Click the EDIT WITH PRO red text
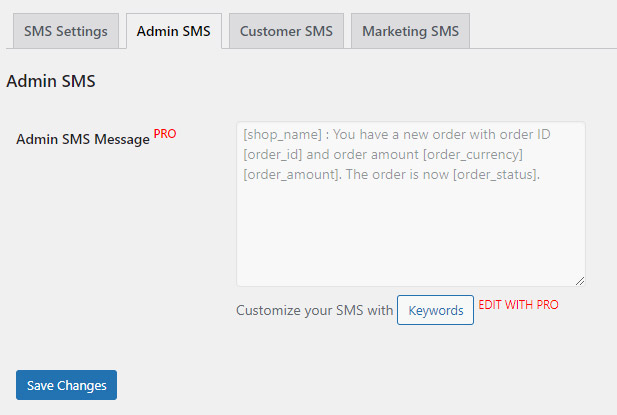This screenshot has width=617, height=415. 518,305
